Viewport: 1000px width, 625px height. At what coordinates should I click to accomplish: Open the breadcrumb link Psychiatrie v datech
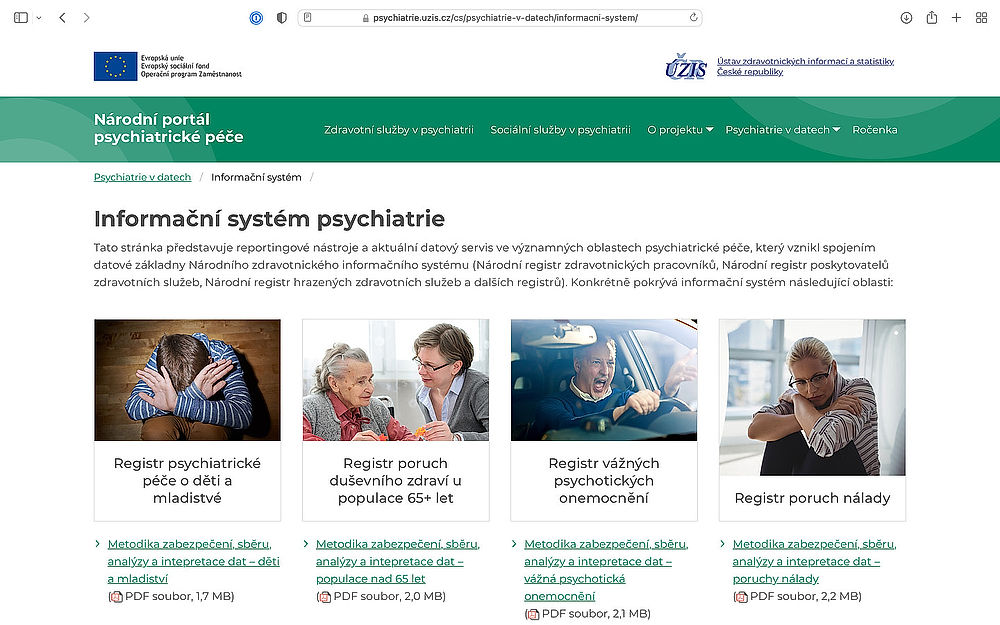pos(142,176)
